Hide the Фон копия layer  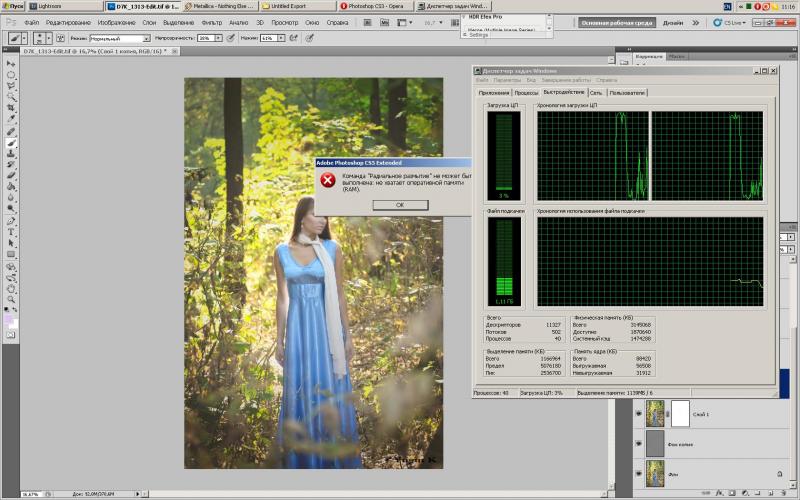(639, 444)
